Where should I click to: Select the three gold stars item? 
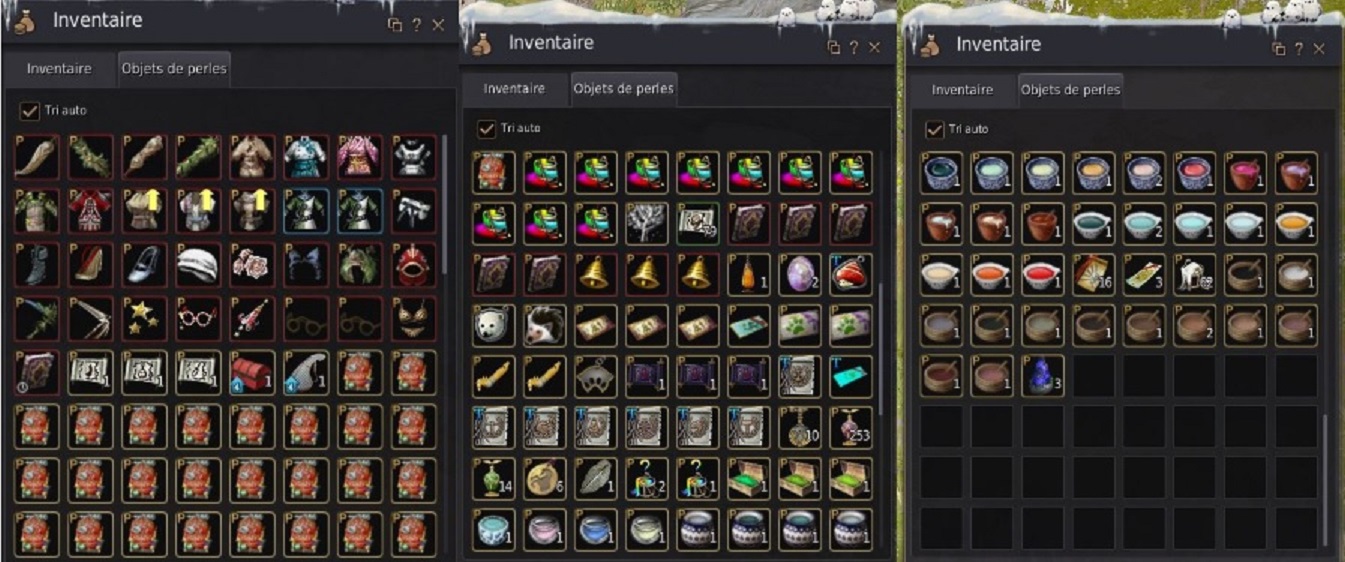(x=143, y=319)
